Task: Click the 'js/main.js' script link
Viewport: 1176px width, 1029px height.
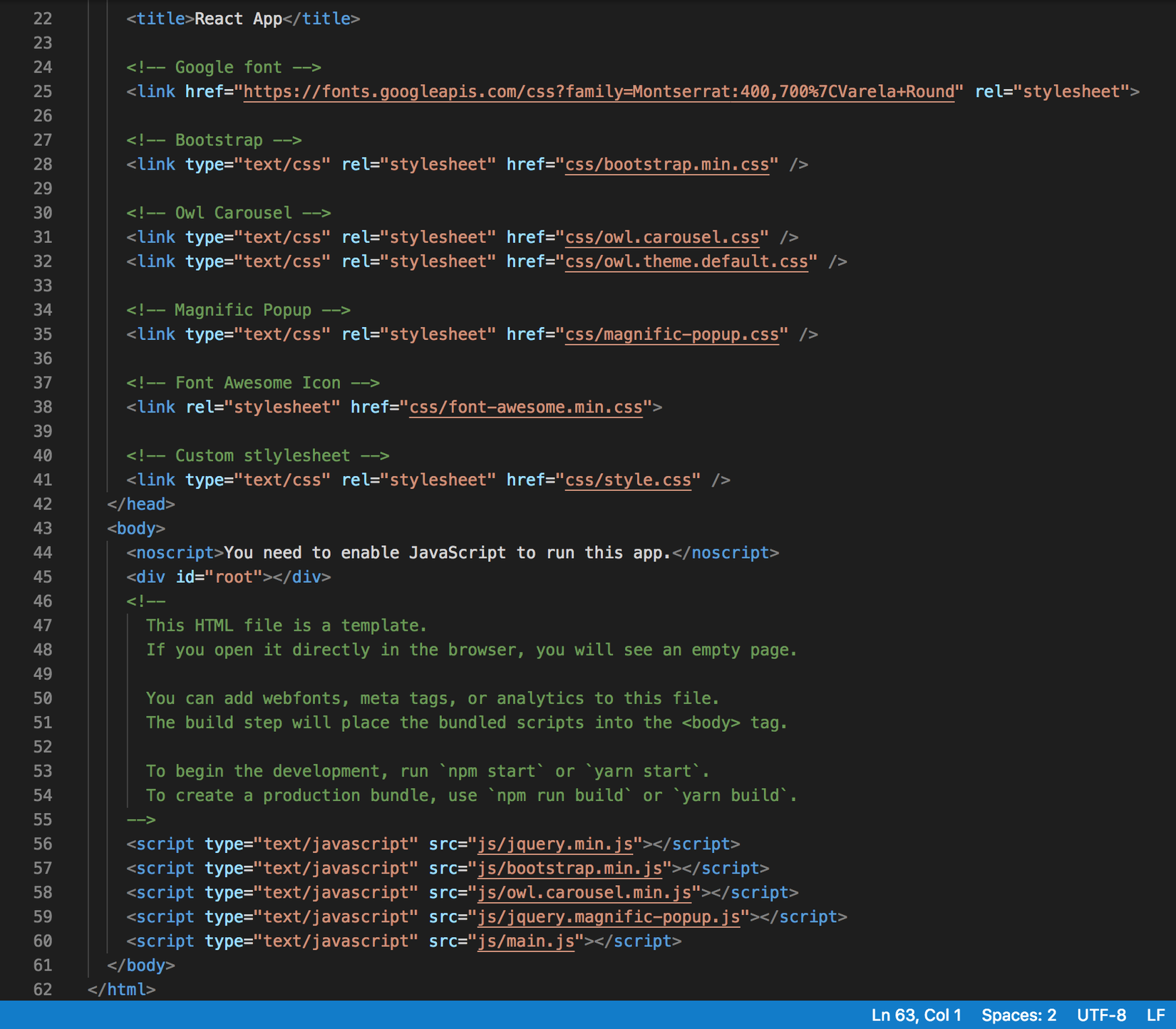Action: coord(526,941)
